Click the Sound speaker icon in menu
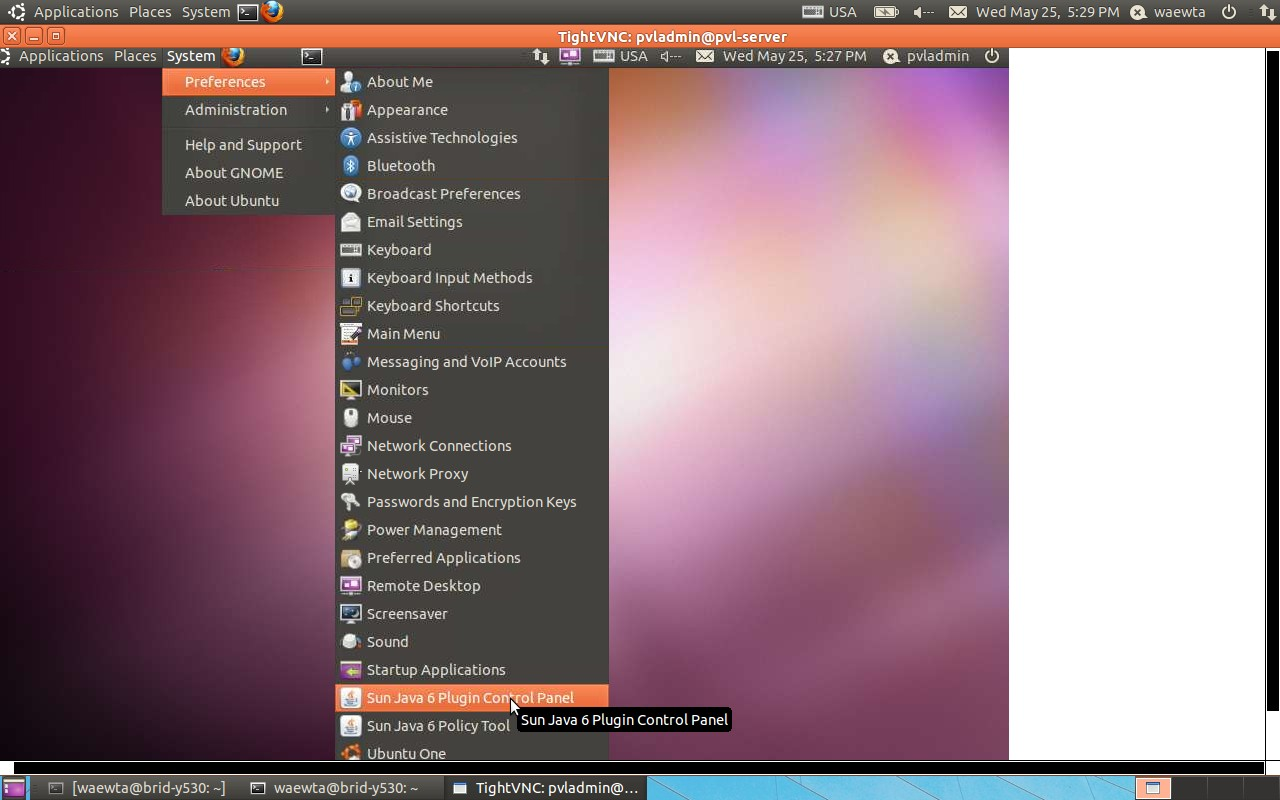The width and height of the screenshot is (1280, 800). tap(350, 642)
